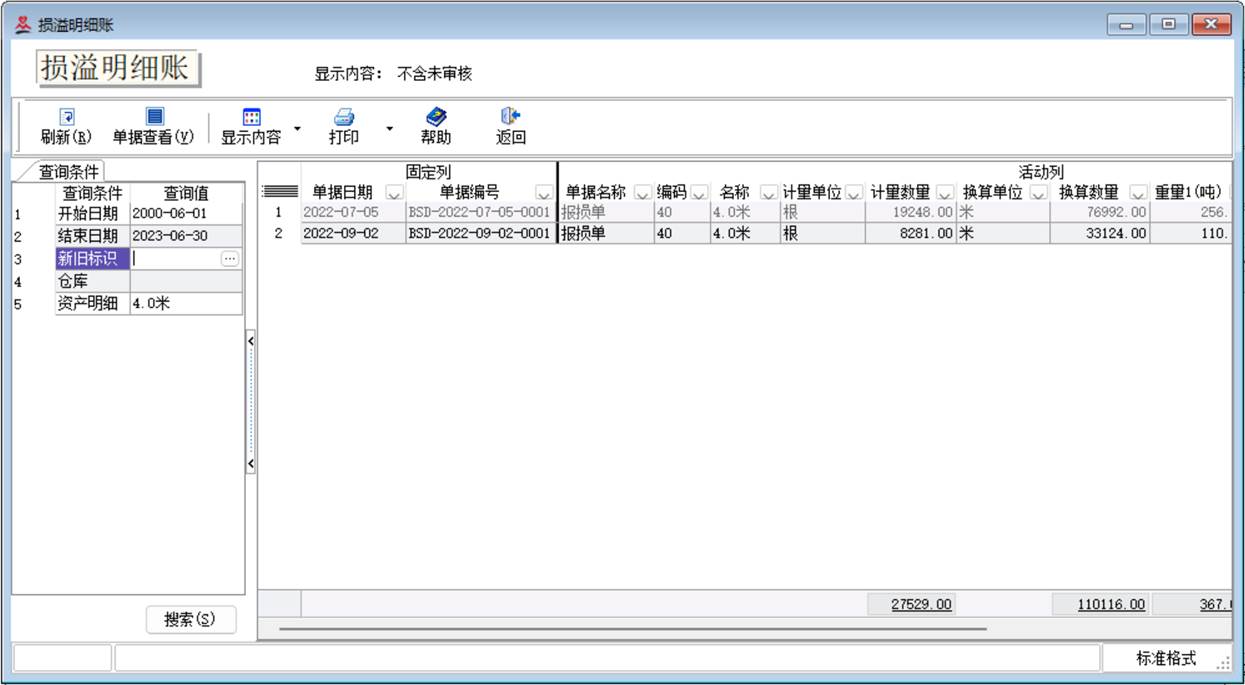Click the app icon in title bar
1245x685 pixels.
(22, 25)
